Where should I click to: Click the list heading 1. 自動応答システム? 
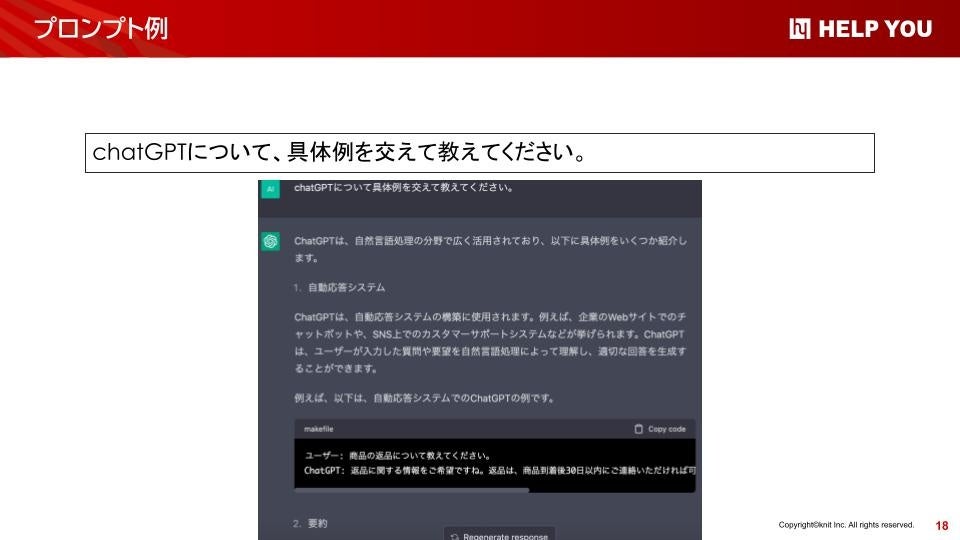[340, 287]
